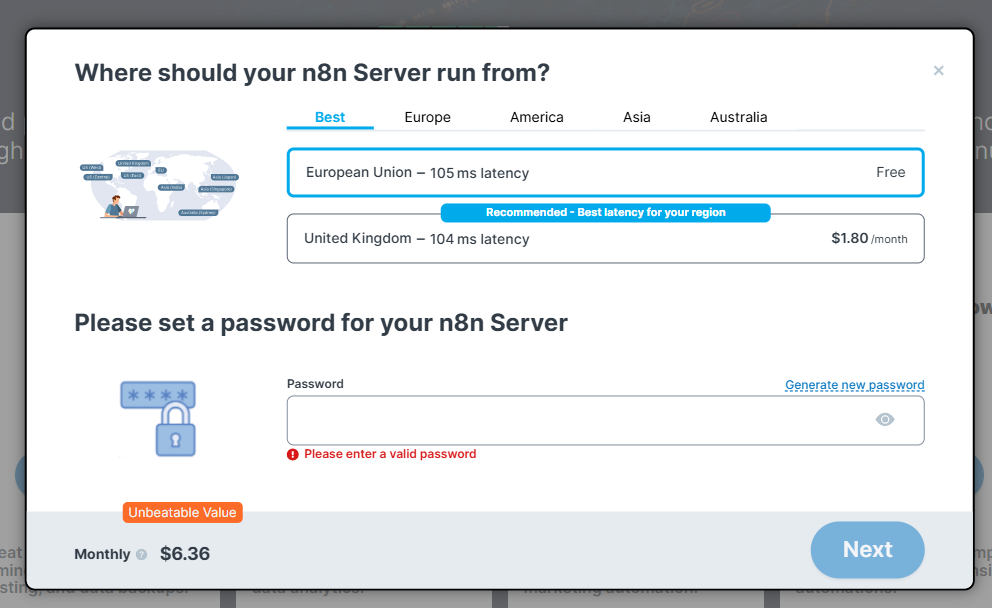Click the 'Please enter a valid password' message

click(390, 454)
